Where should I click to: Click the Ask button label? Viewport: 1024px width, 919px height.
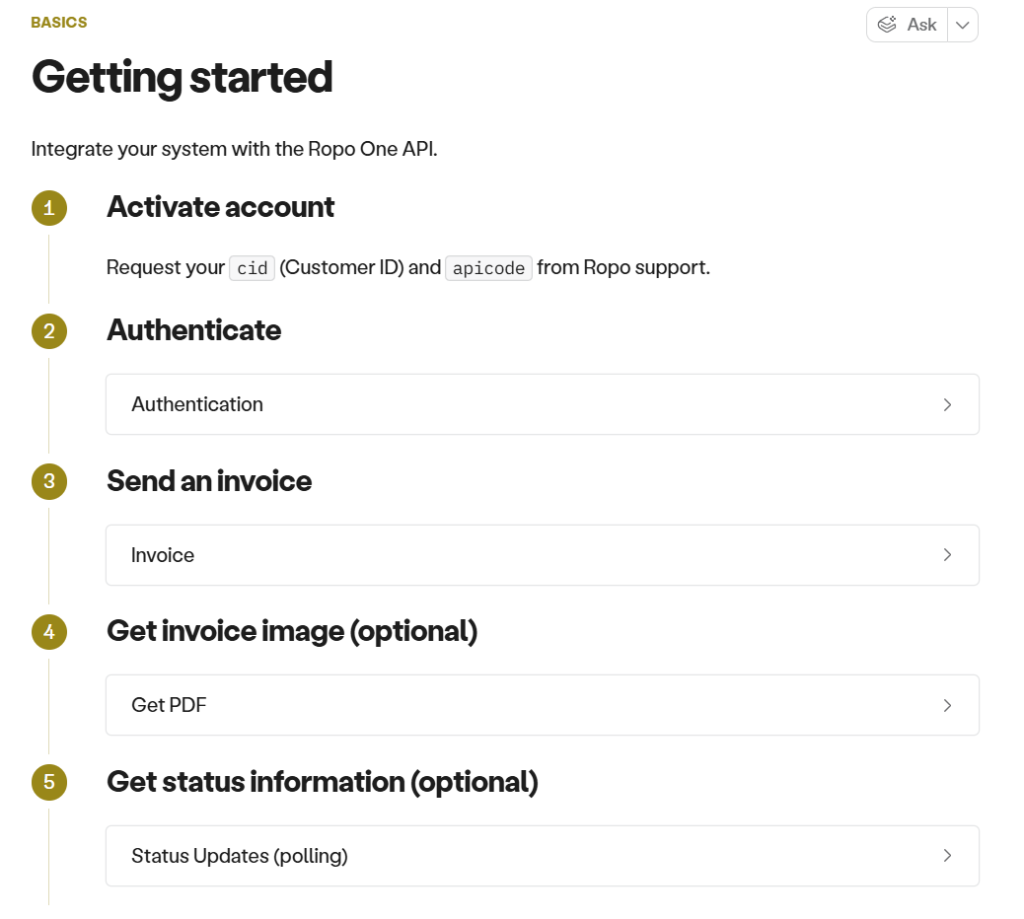click(x=921, y=25)
